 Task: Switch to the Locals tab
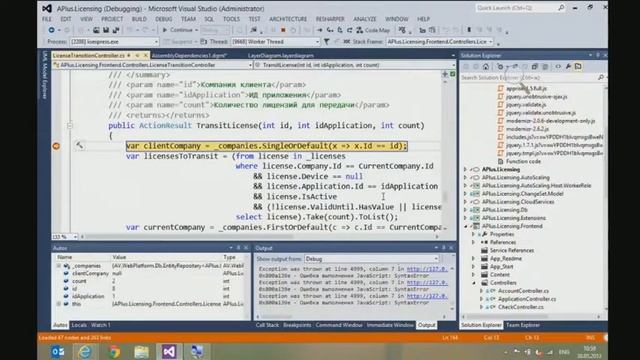[x=79, y=325]
